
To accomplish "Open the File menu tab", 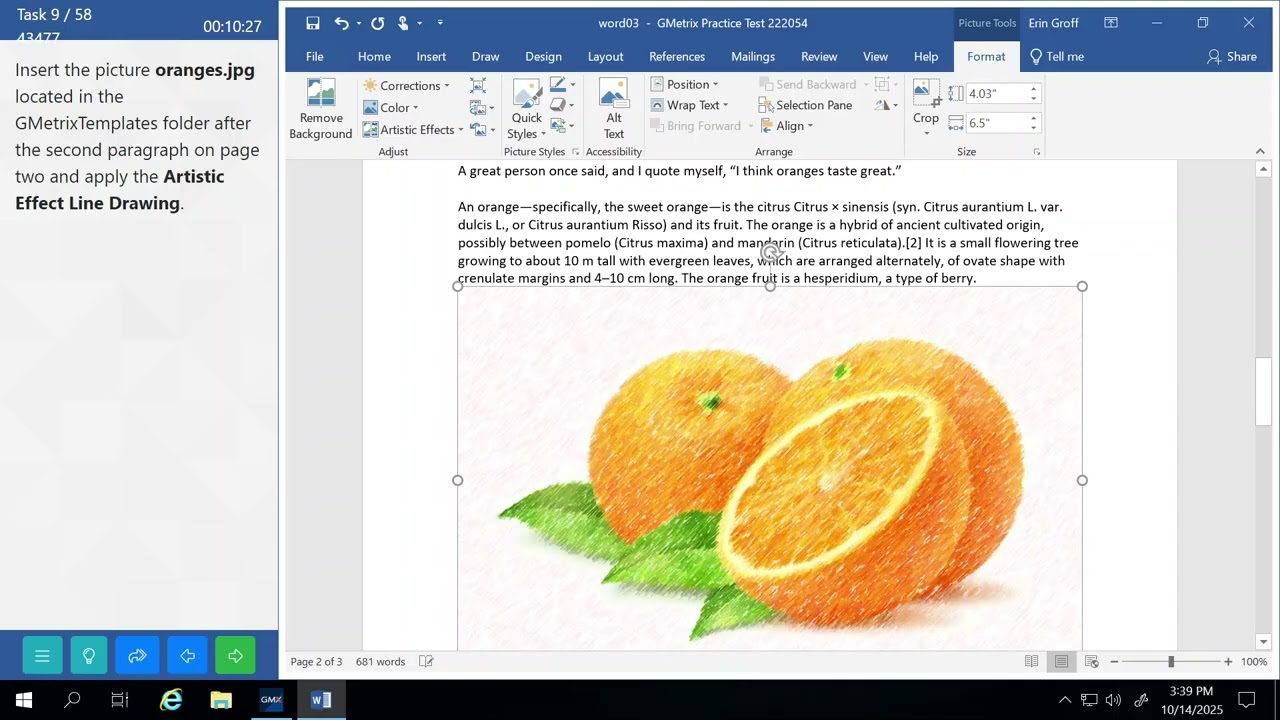I will [315, 57].
